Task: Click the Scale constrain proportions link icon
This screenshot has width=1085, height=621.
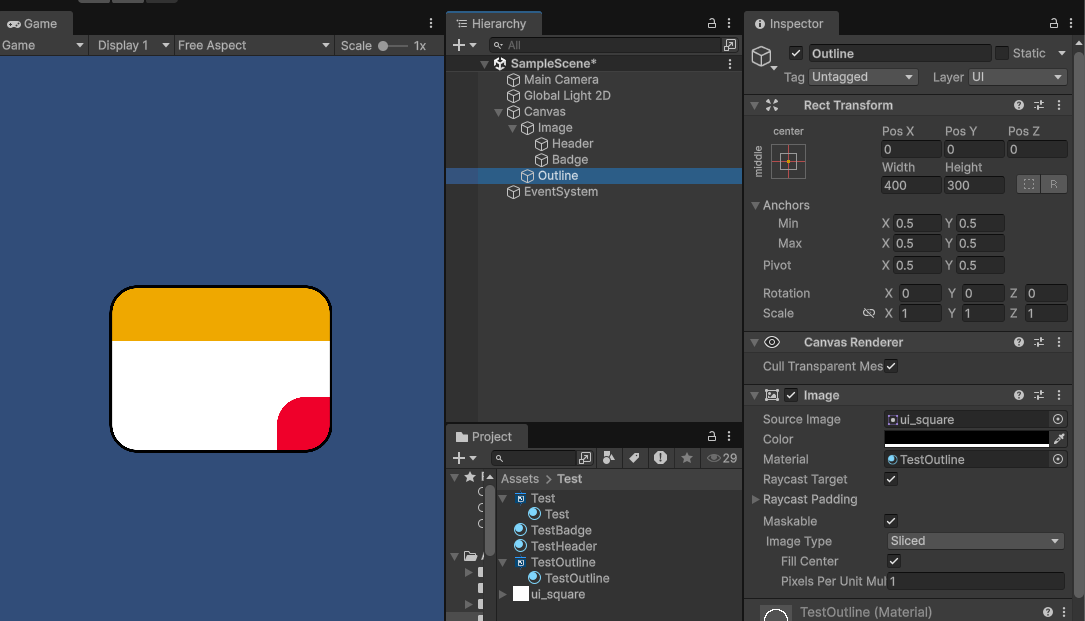Action: 868,313
